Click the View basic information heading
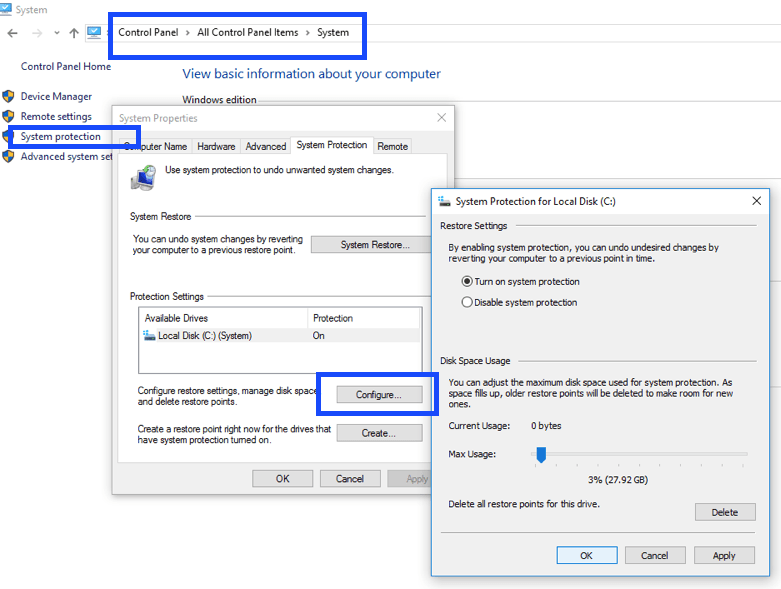 point(311,74)
